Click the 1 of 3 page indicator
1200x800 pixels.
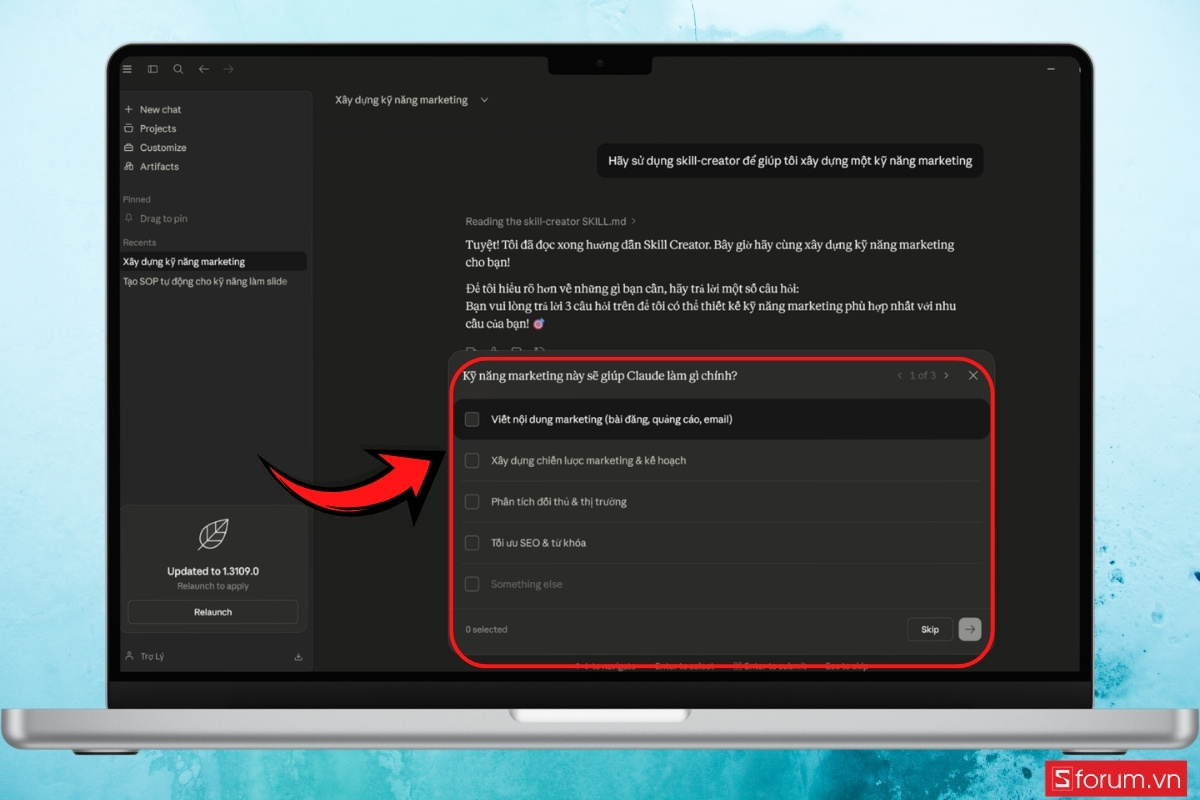923,375
